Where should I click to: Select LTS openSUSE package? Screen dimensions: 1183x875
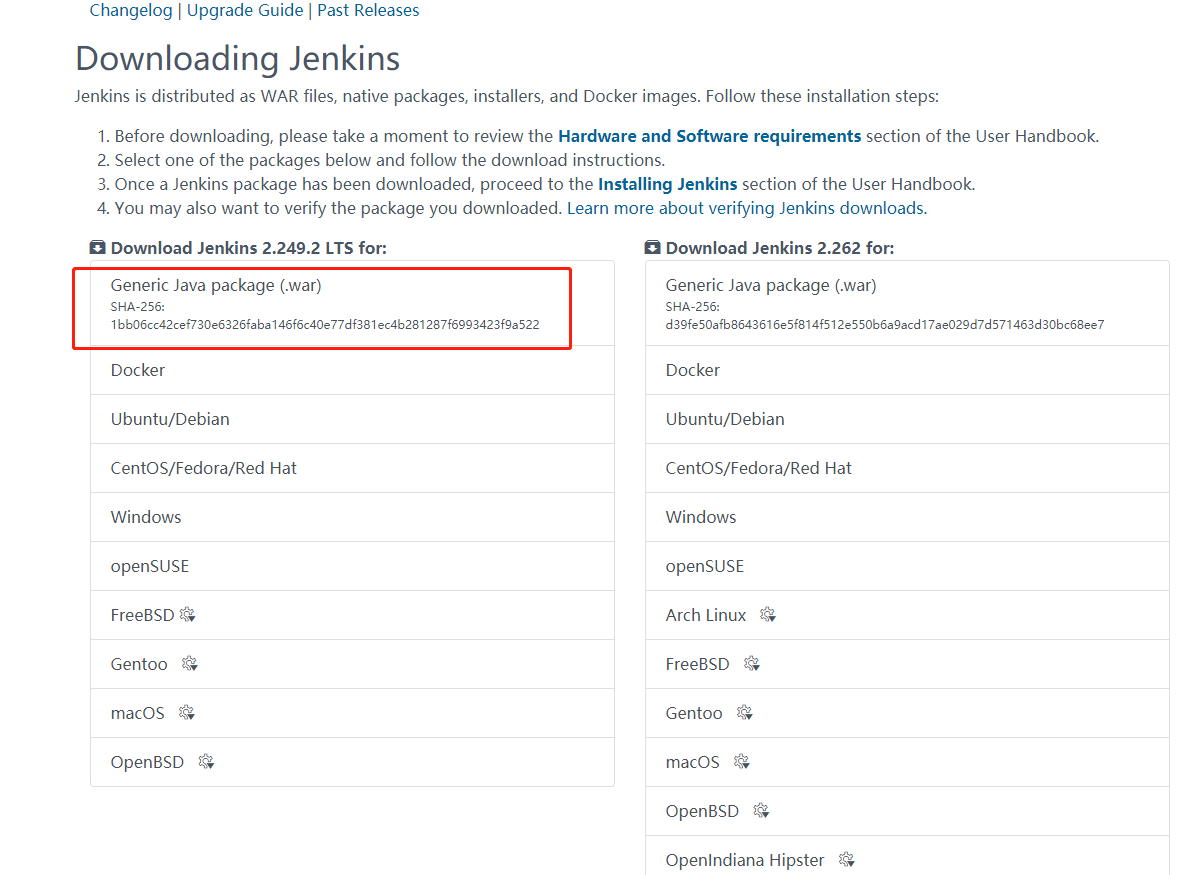point(352,566)
